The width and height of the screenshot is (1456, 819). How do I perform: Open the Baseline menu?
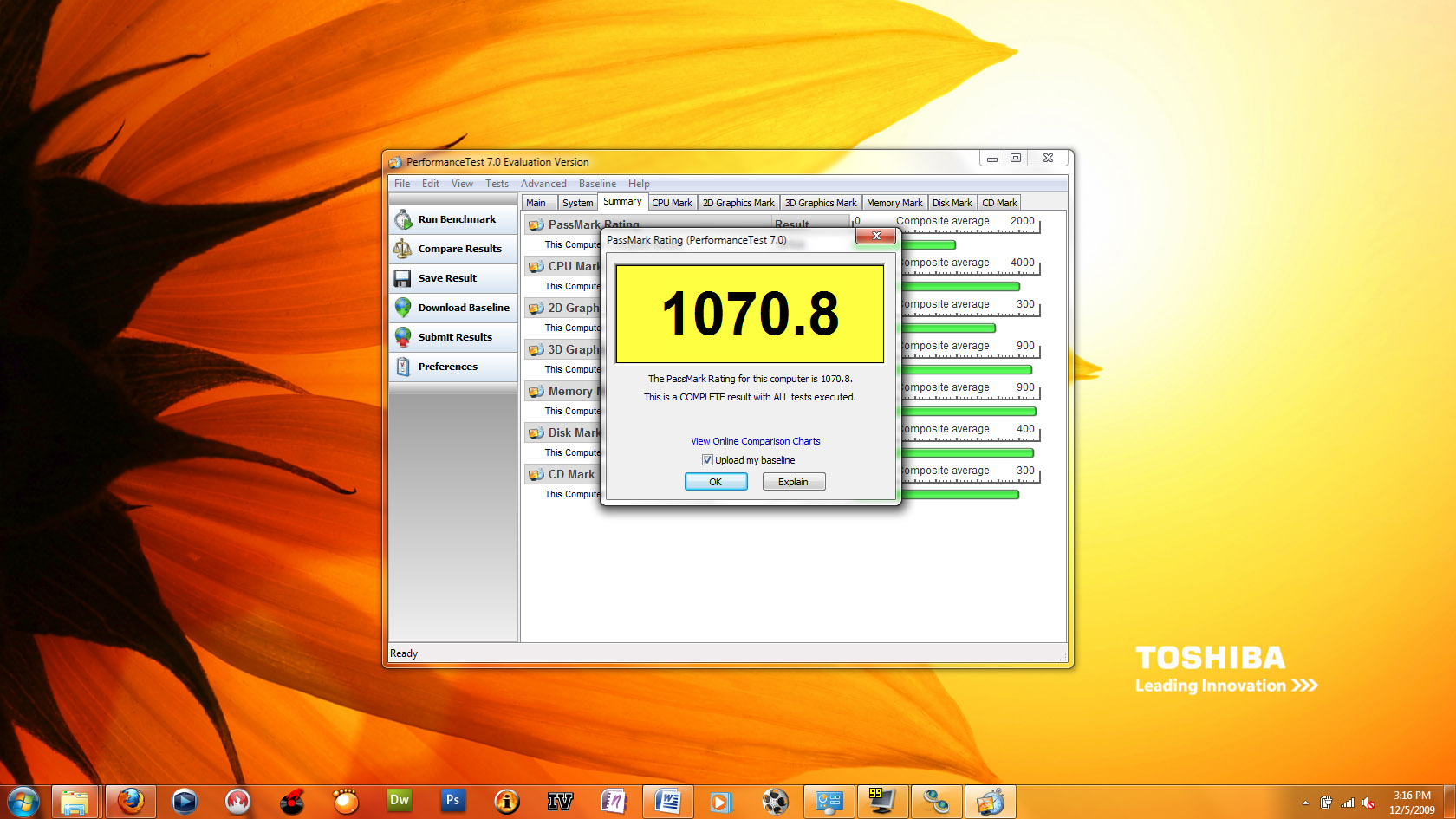(x=597, y=184)
